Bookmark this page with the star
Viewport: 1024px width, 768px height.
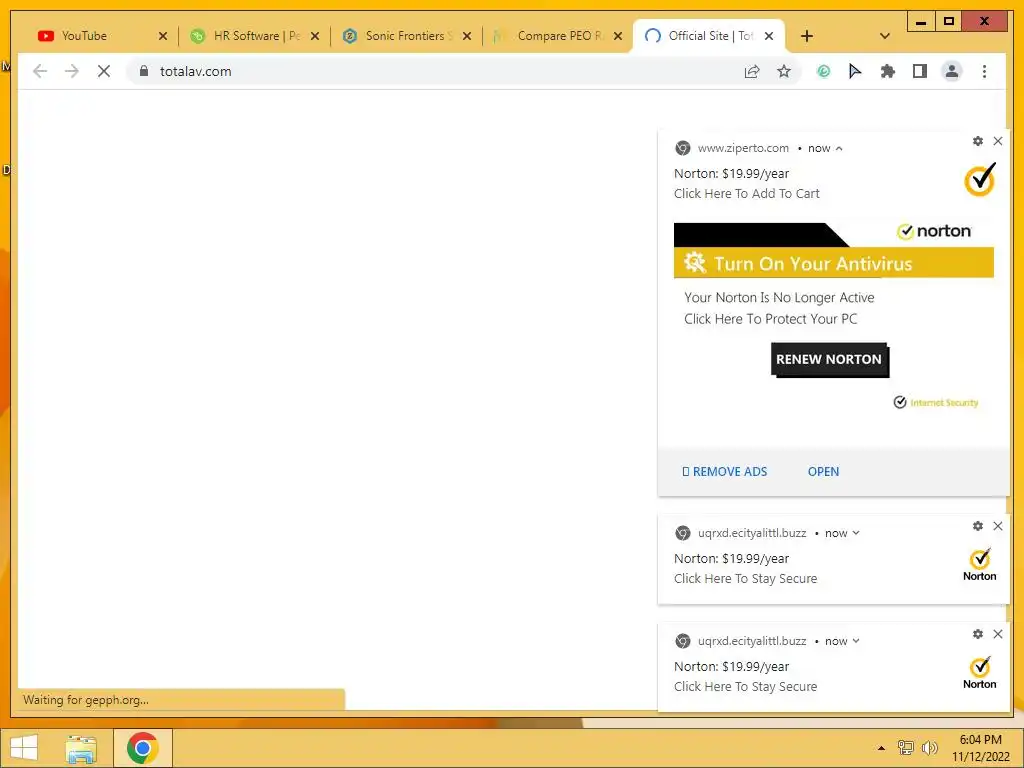(x=784, y=71)
